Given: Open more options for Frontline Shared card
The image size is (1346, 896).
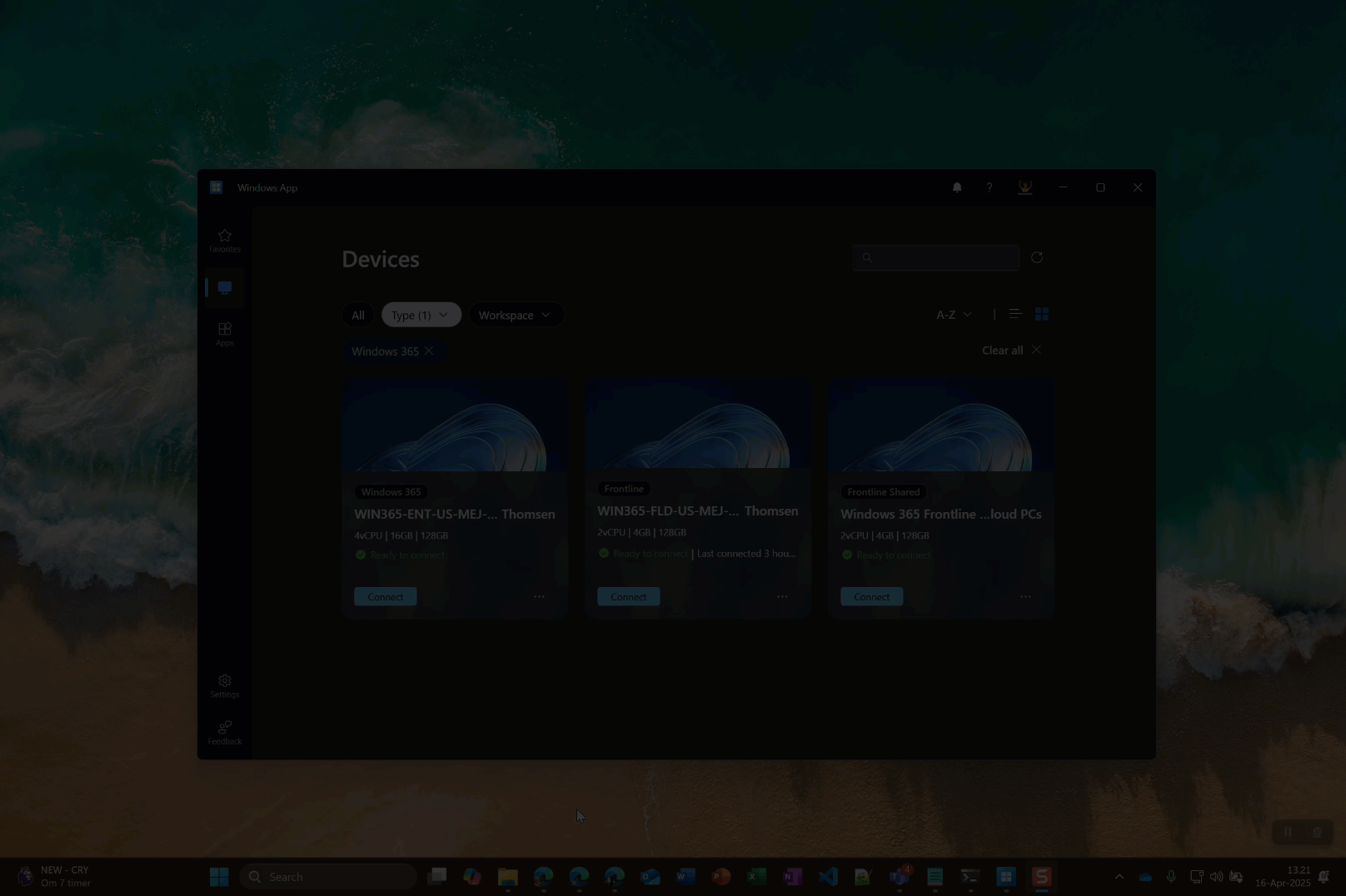Looking at the screenshot, I should click(x=1025, y=597).
